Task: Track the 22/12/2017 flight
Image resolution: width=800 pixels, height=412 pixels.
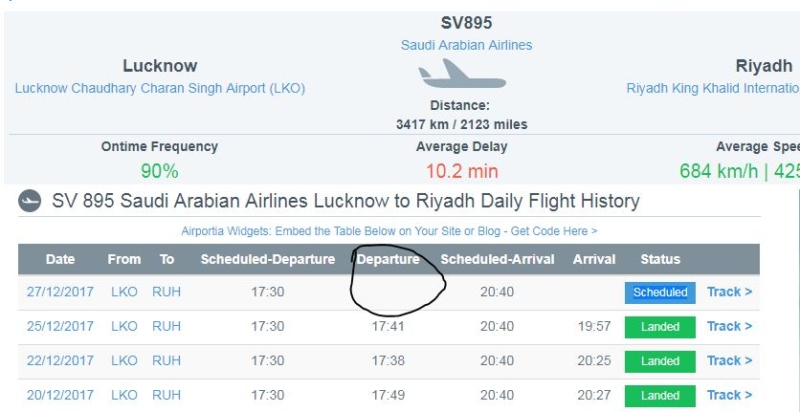Action: (x=729, y=360)
